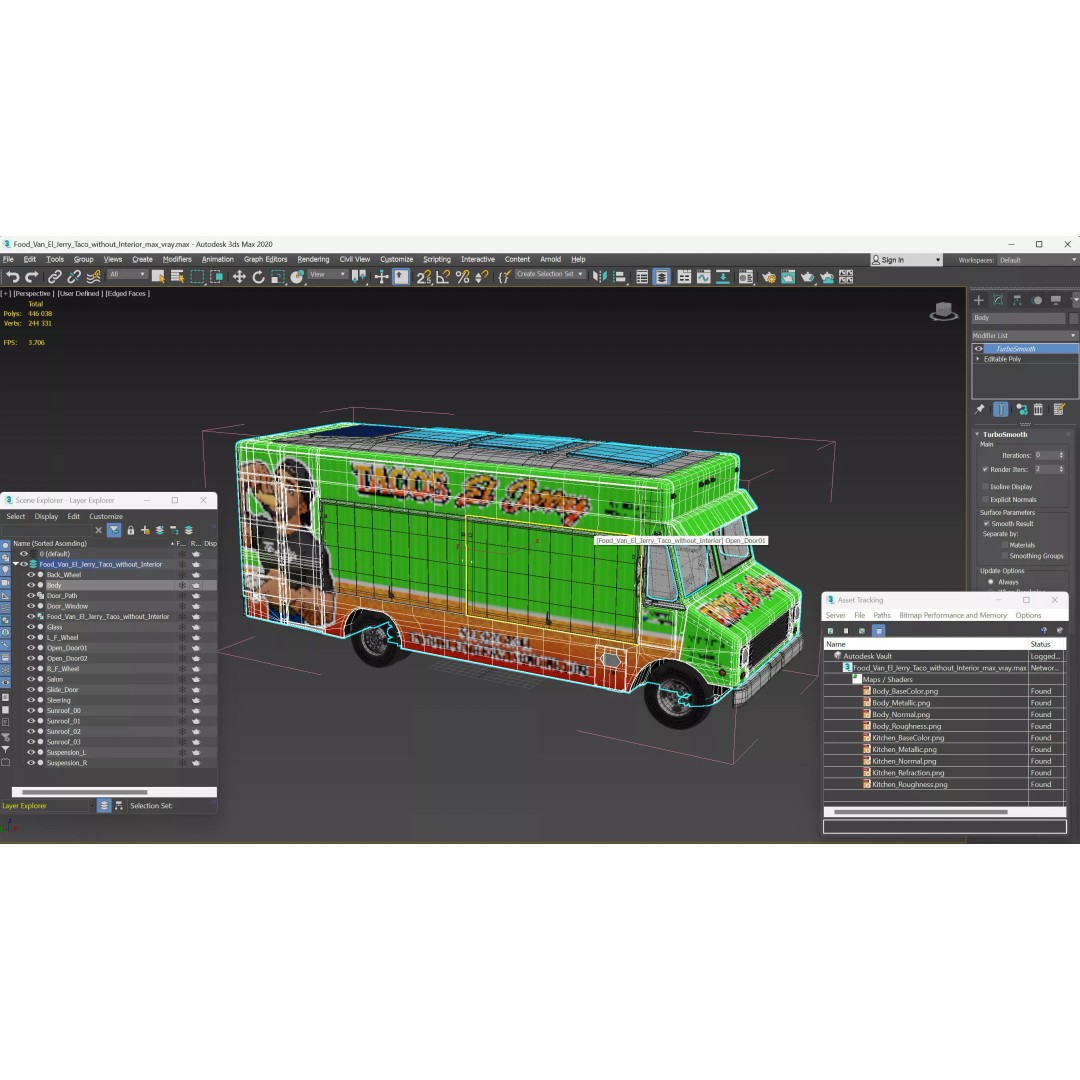Open the Modifier List dropdown
The width and height of the screenshot is (1080, 1080).
pos(1024,335)
